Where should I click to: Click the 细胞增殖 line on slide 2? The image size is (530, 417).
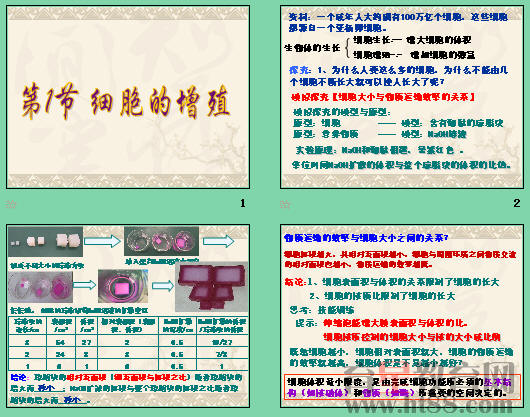point(414,55)
